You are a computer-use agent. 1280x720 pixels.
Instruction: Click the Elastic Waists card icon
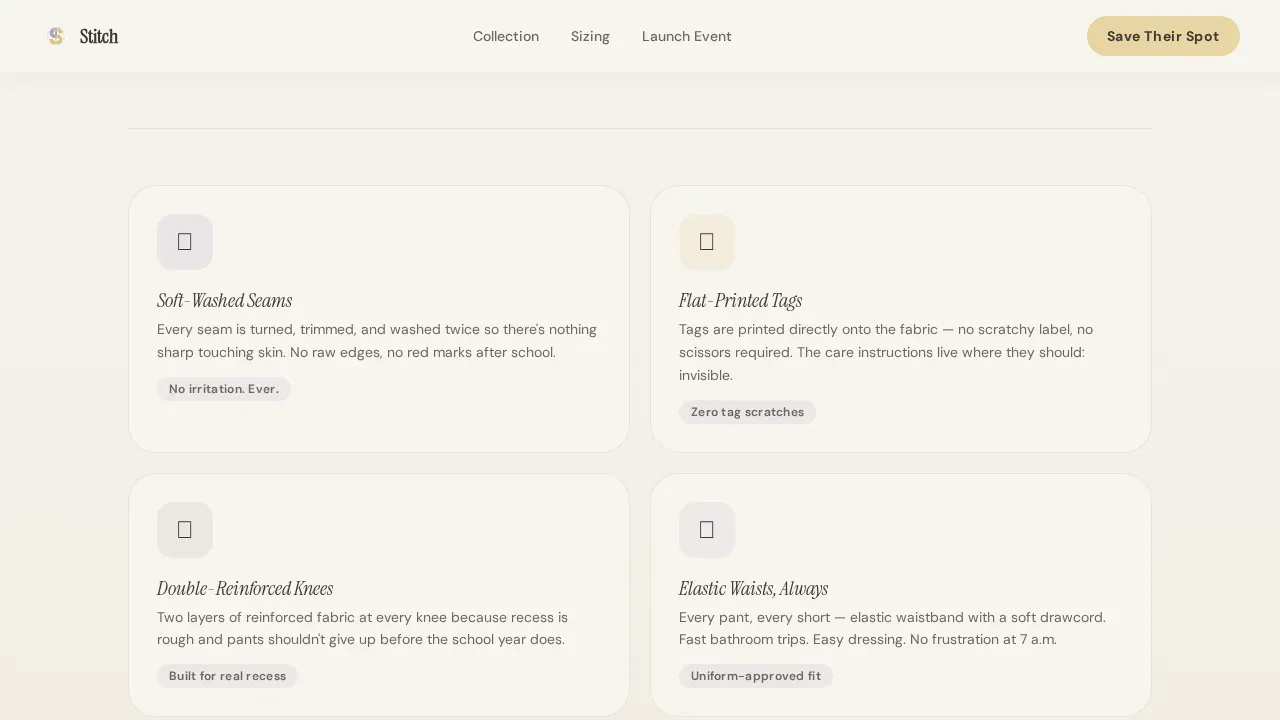coord(707,530)
